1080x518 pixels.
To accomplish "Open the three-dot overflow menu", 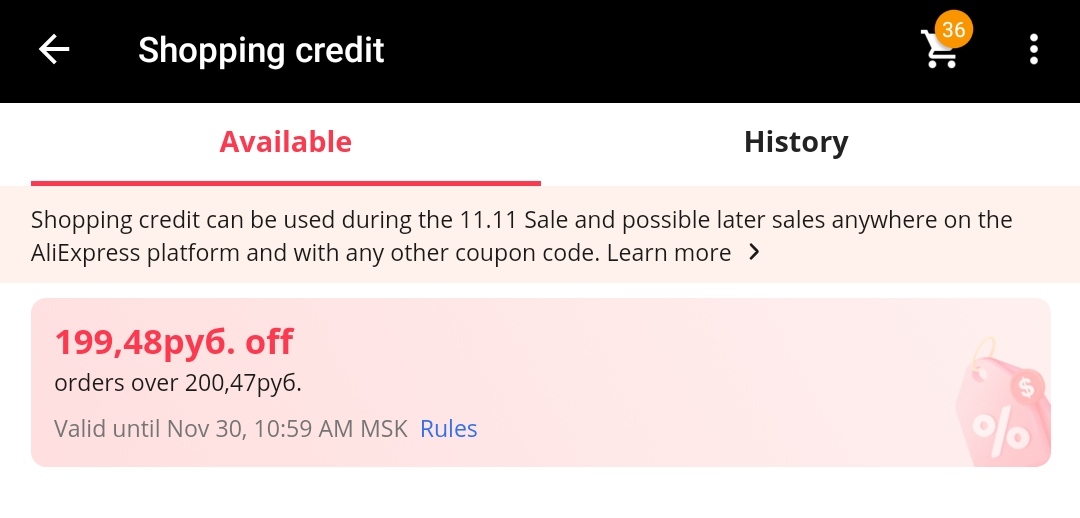I will [1033, 50].
